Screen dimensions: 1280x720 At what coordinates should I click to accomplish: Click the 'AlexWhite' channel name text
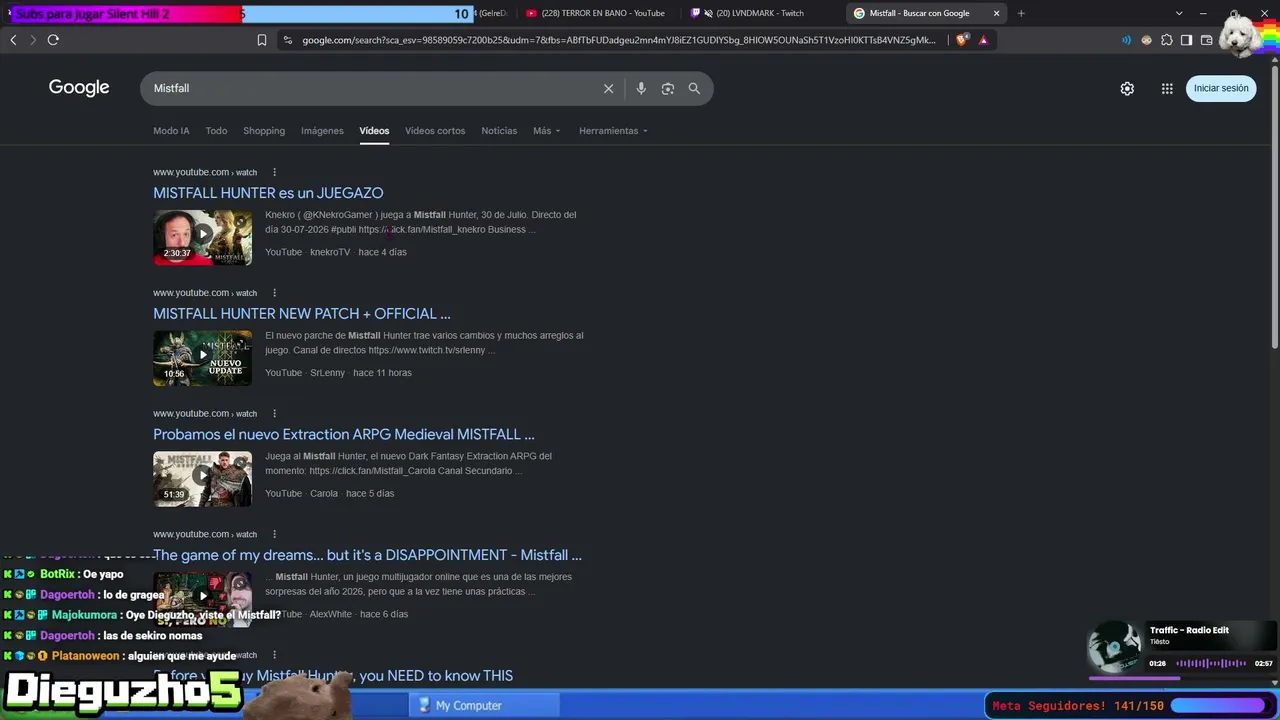(x=330, y=614)
